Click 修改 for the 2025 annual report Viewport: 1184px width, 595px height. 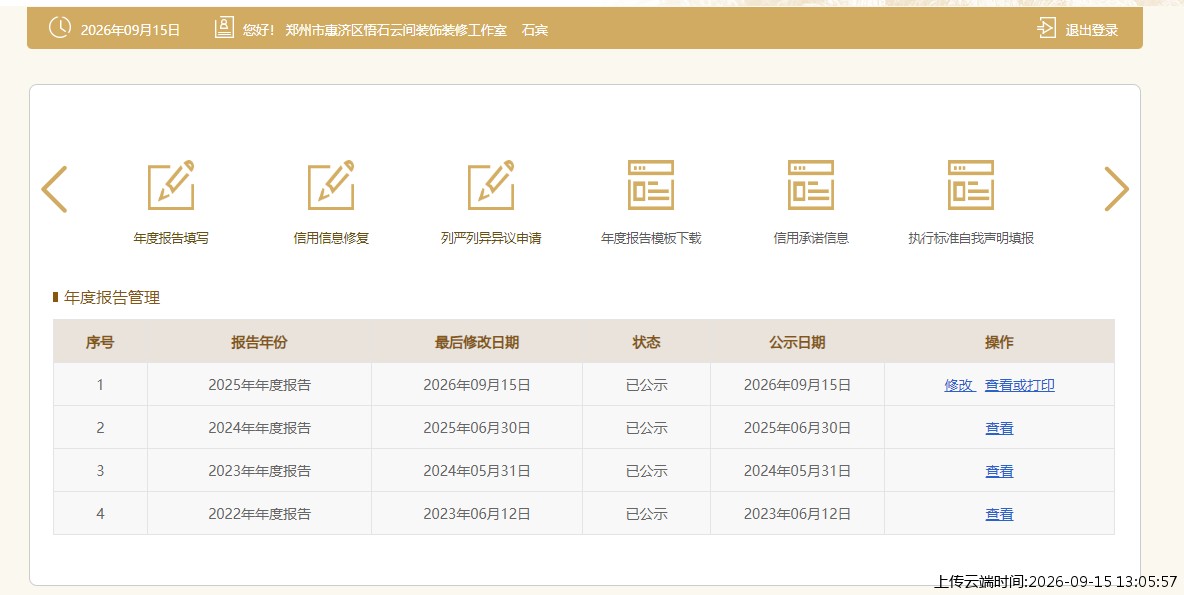tap(959, 385)
